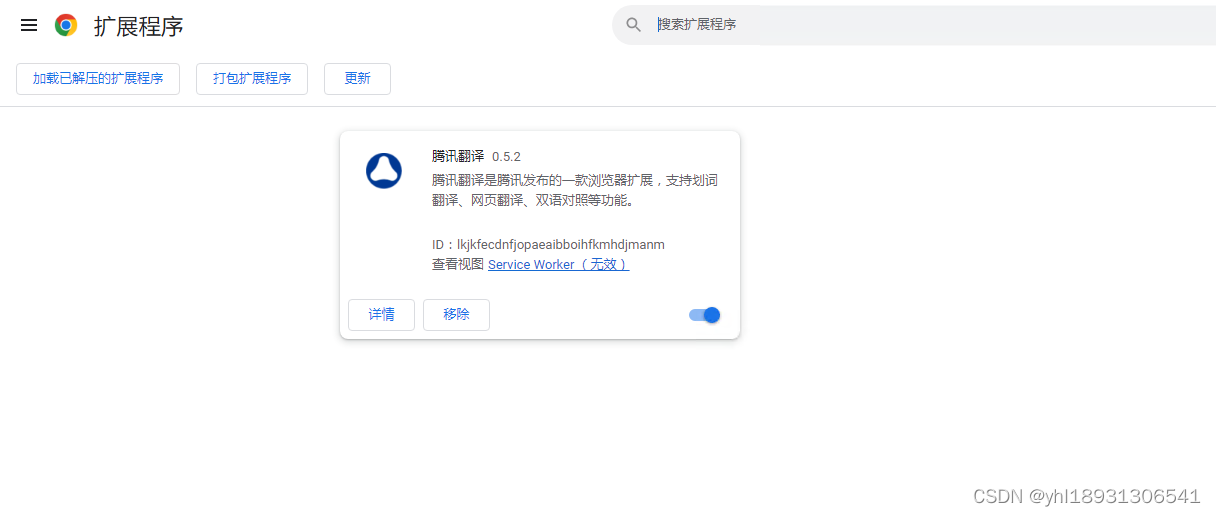Click the 查看视图 label
Viewport: 1216px width, 516px height.
tap(458, 265)
